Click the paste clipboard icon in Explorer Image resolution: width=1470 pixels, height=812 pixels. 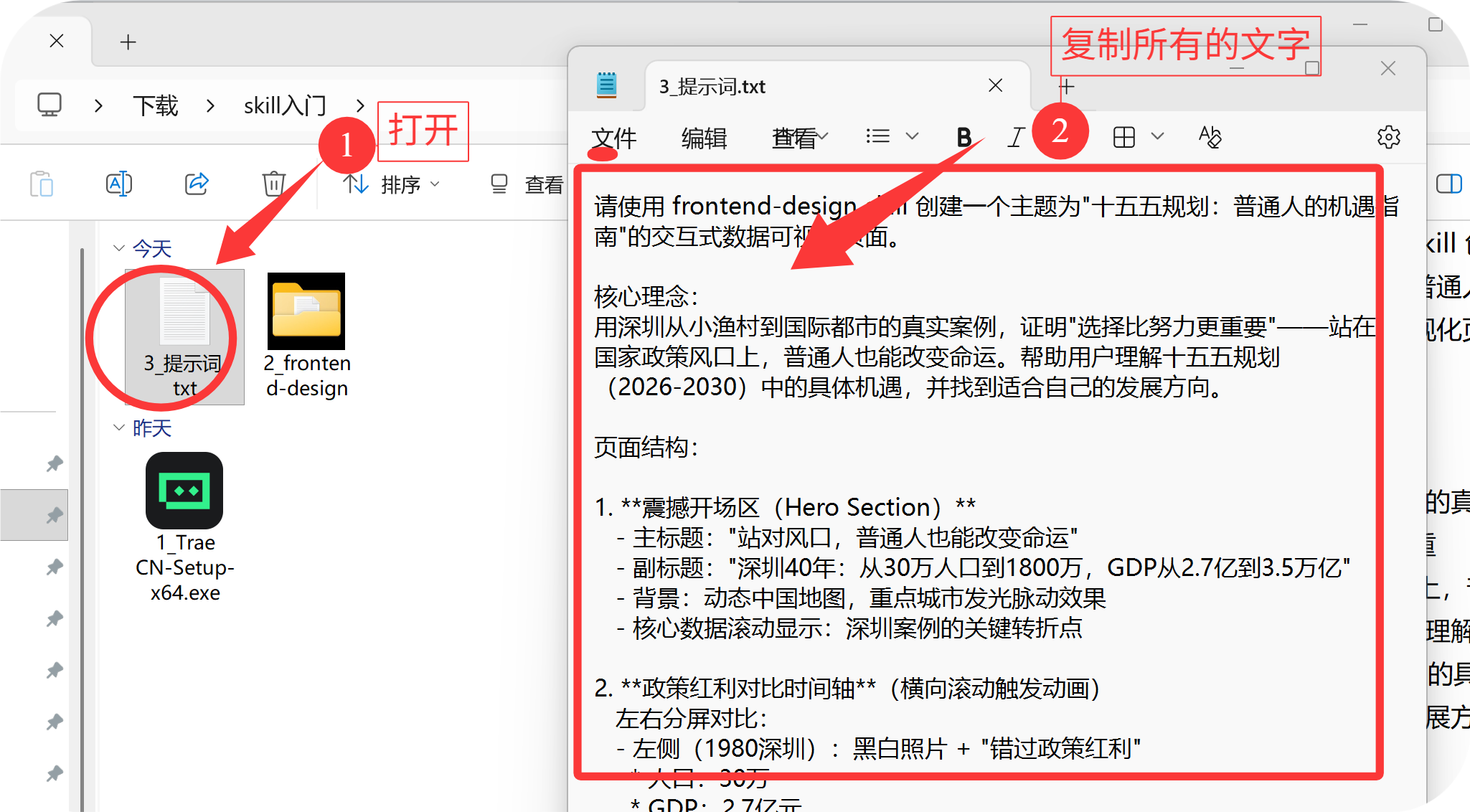click(x=42, y=184)
